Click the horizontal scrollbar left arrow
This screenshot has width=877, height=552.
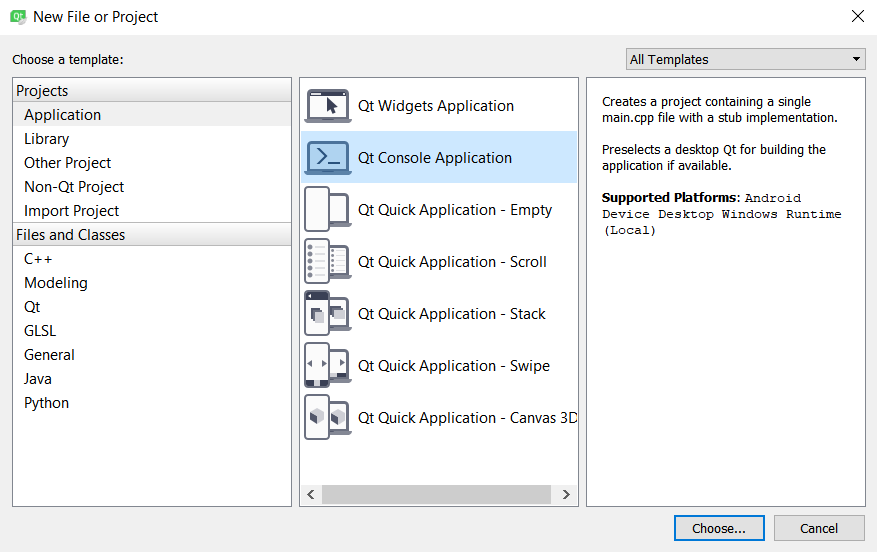click(311, 495)
